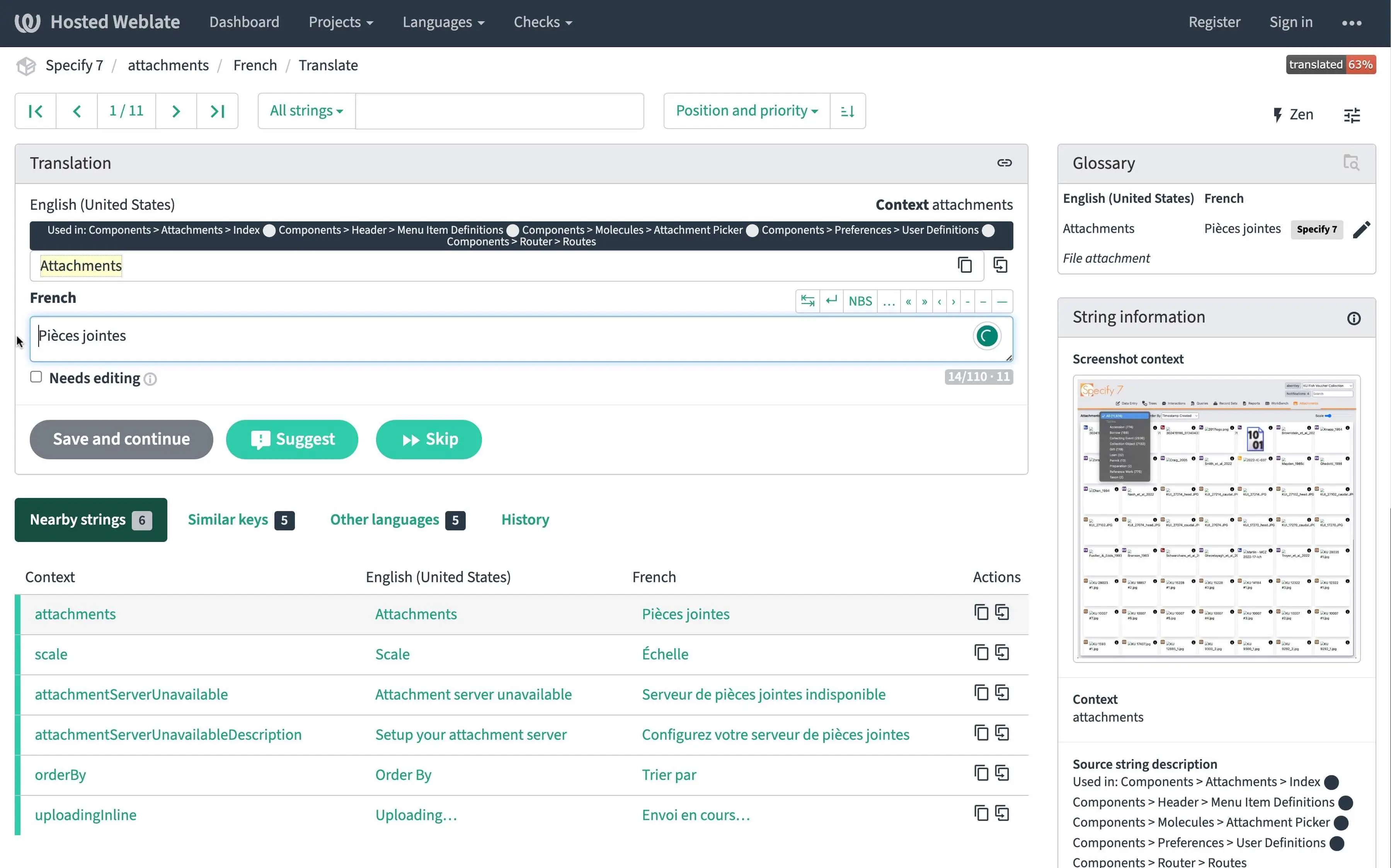This screenshot has height=868, width=1391.
Task: Copy source string to clipboard icon
Action: pos(964,265)
